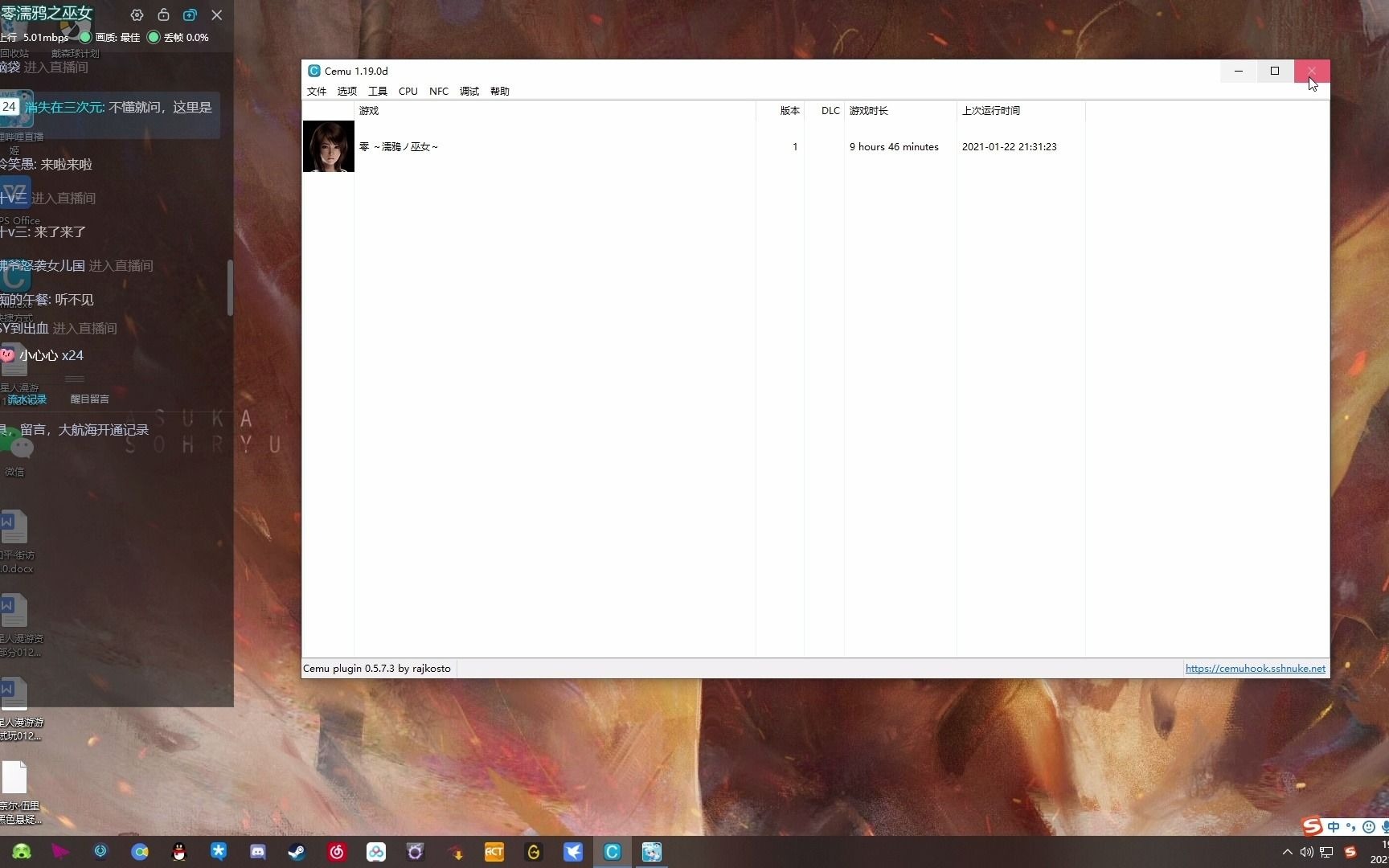Open the NFC menu in Cemu

tap(438, 91)
